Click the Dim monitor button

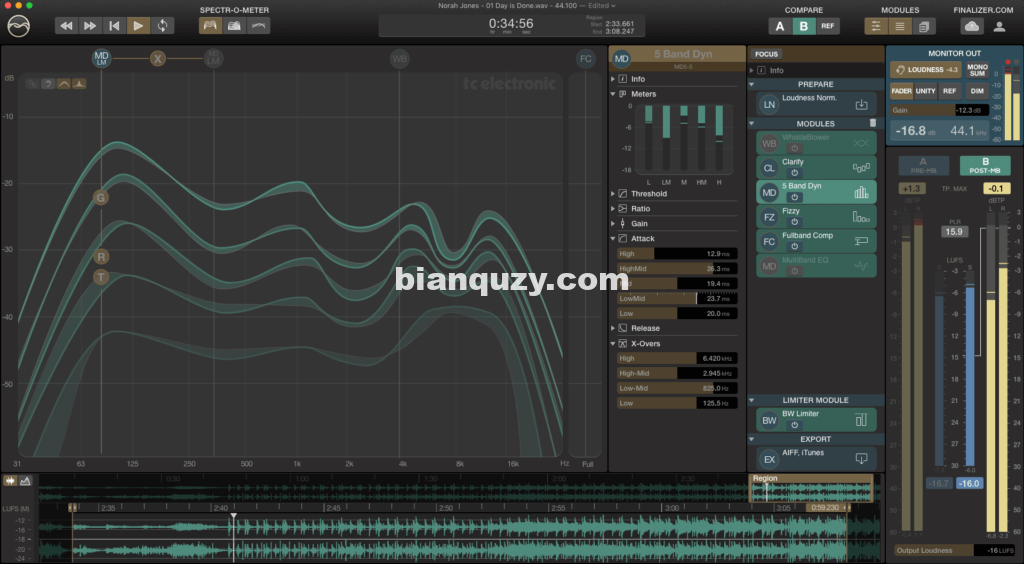[977, 91]
